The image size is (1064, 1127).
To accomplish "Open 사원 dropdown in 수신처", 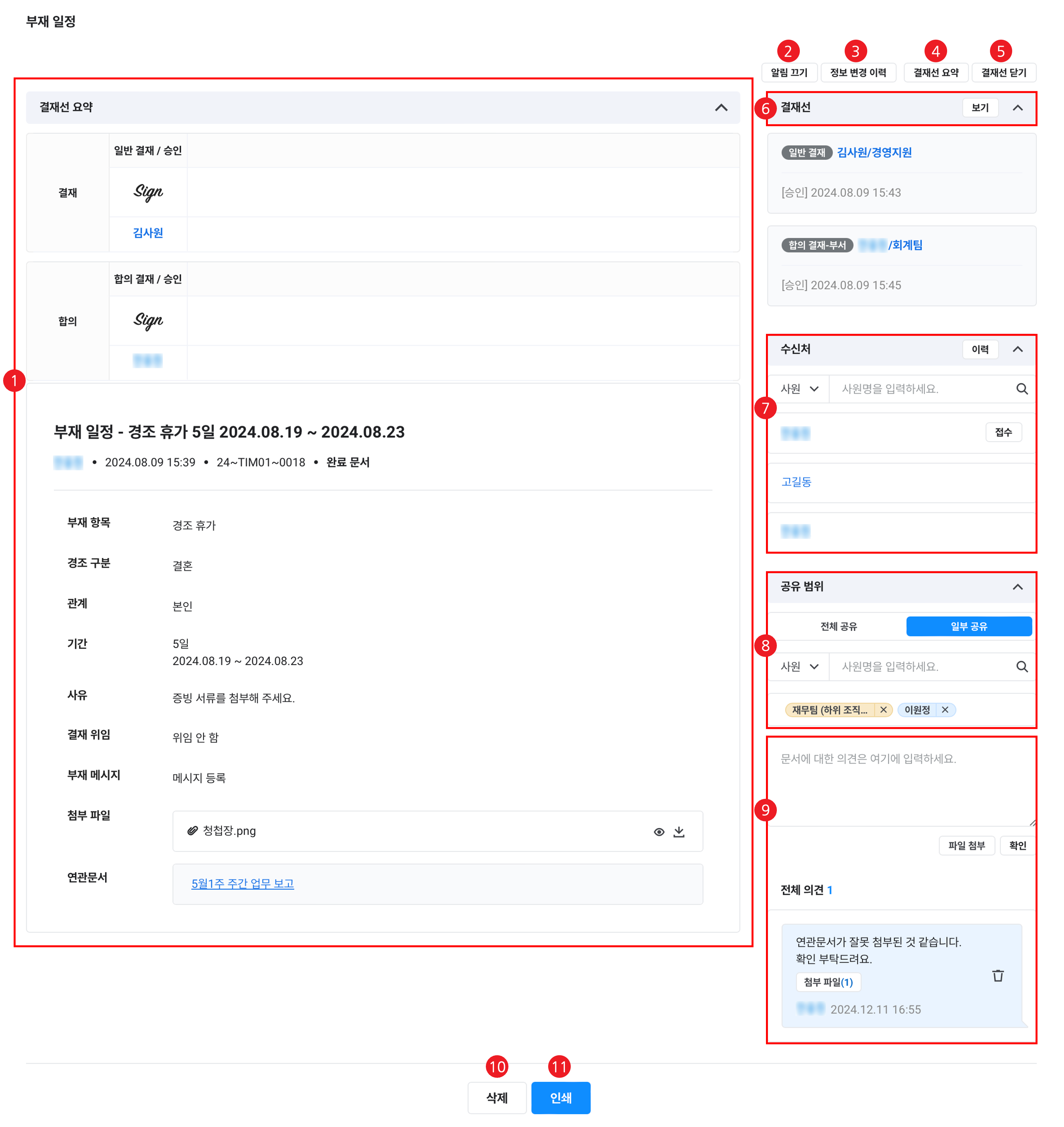I will coord(799,389).
